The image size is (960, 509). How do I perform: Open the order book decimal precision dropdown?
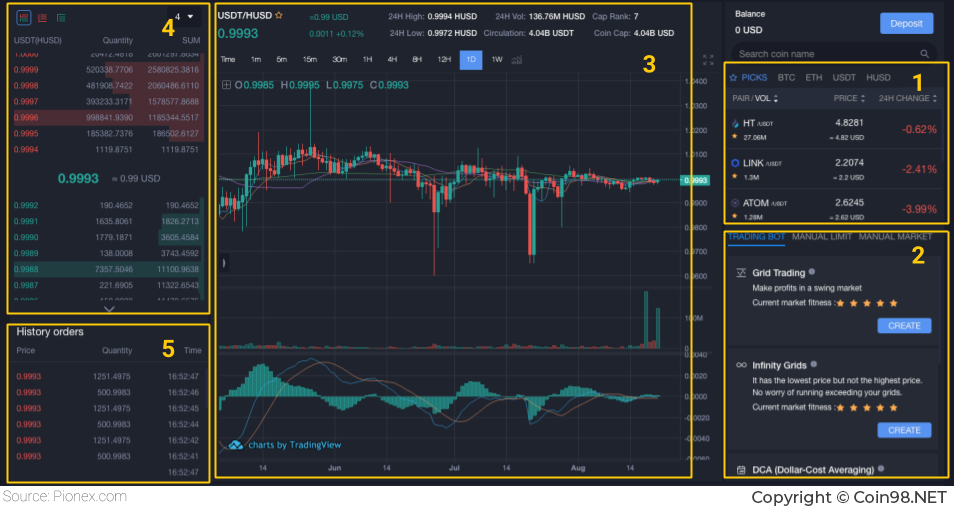184,17
